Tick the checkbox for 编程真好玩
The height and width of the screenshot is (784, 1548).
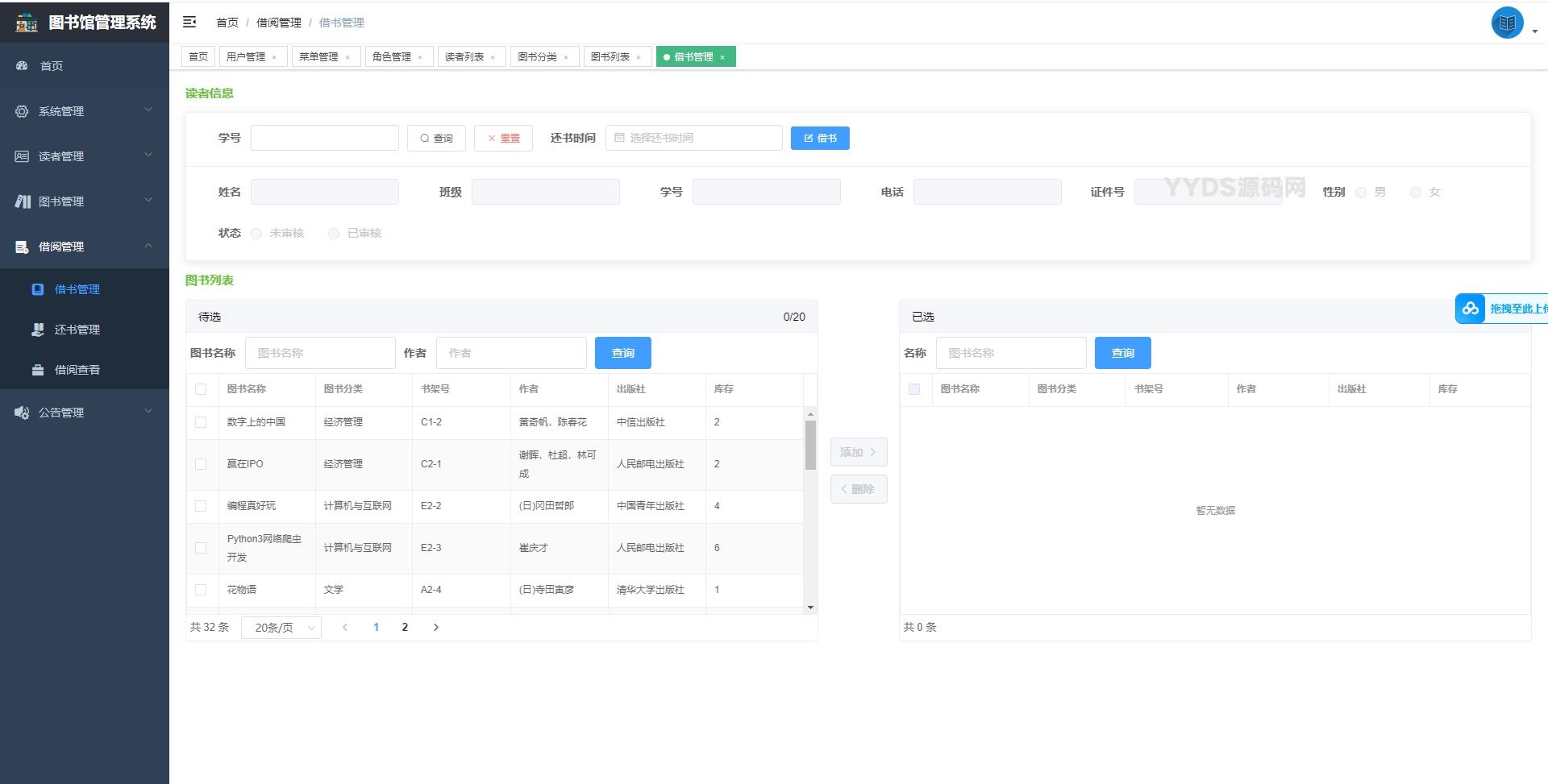pos(201,506)
